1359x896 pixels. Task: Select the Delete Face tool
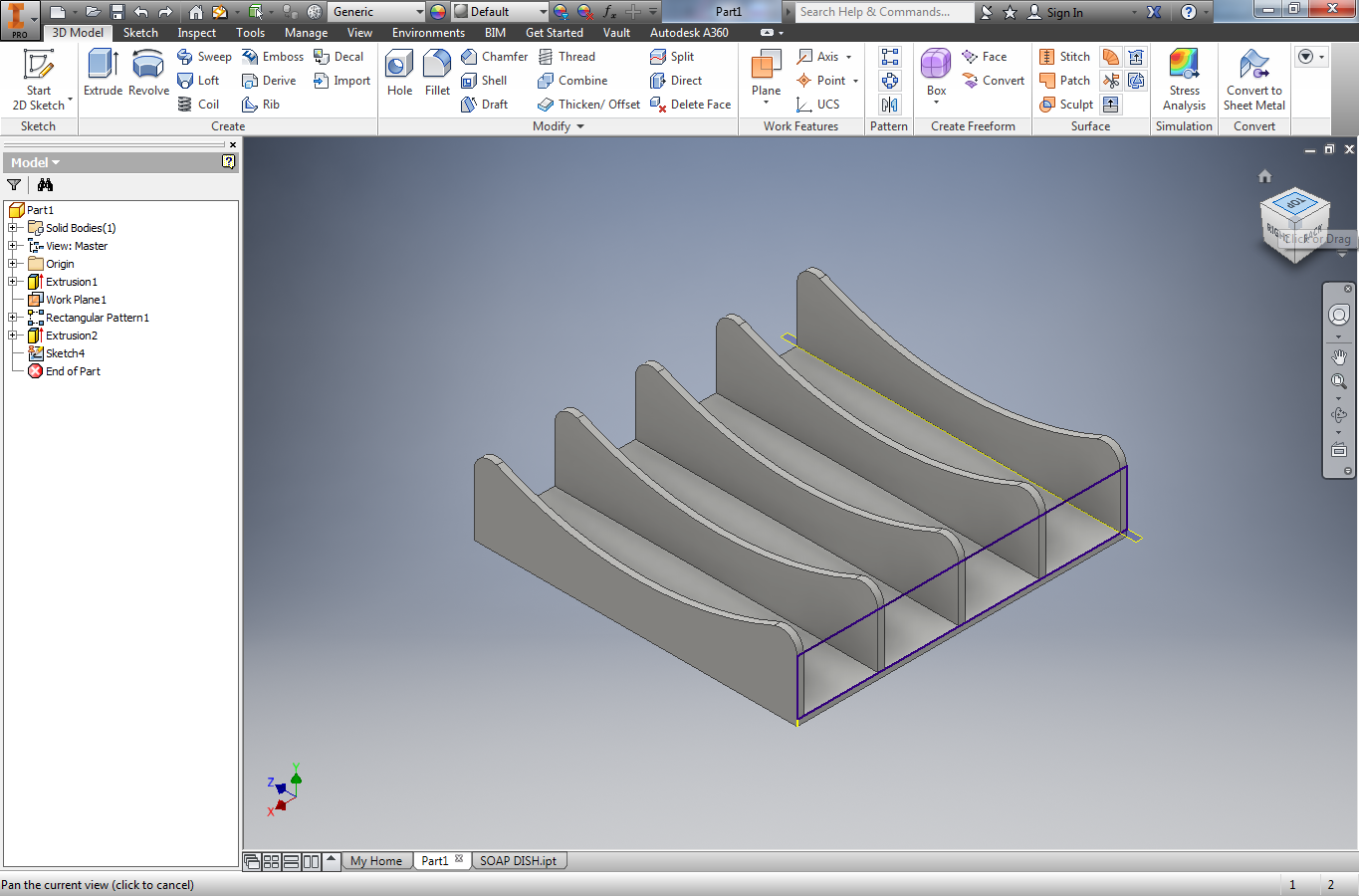coord(690,105)
